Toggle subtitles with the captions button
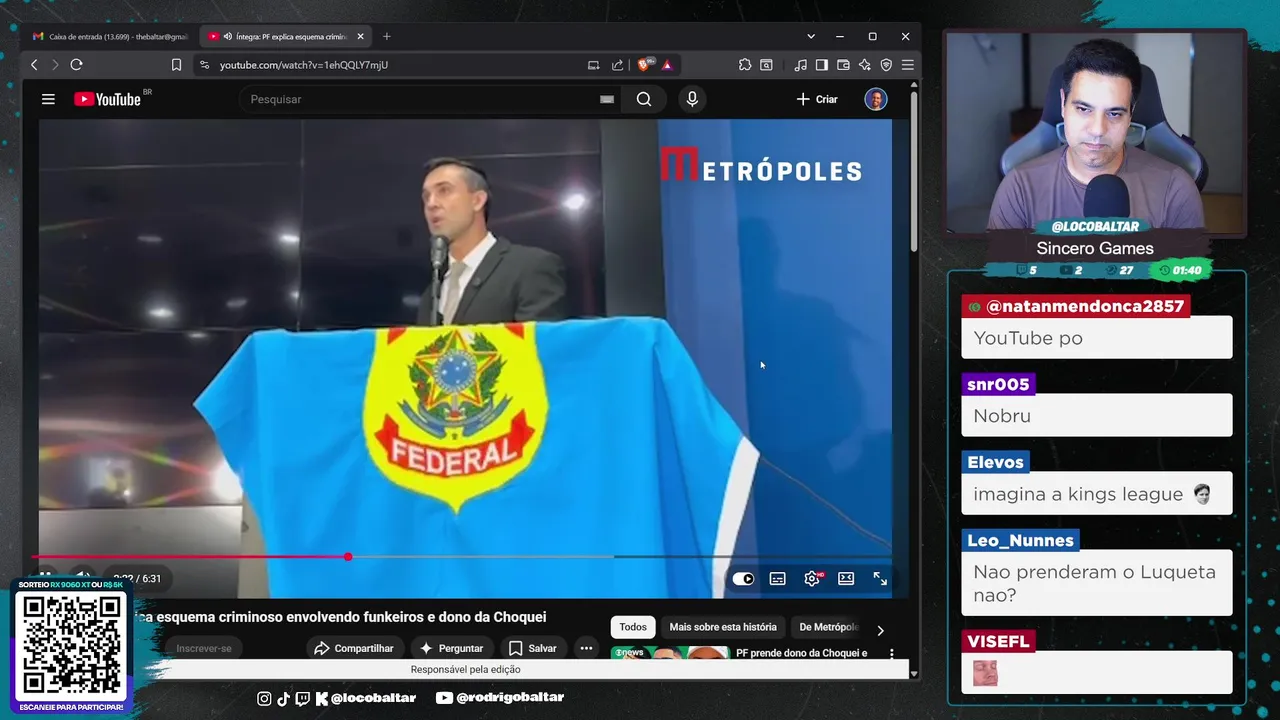 click(778, 578)
